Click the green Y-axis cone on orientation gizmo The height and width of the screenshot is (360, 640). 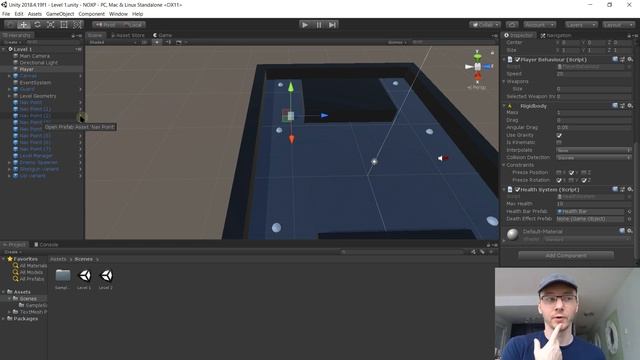pos(477,55)
